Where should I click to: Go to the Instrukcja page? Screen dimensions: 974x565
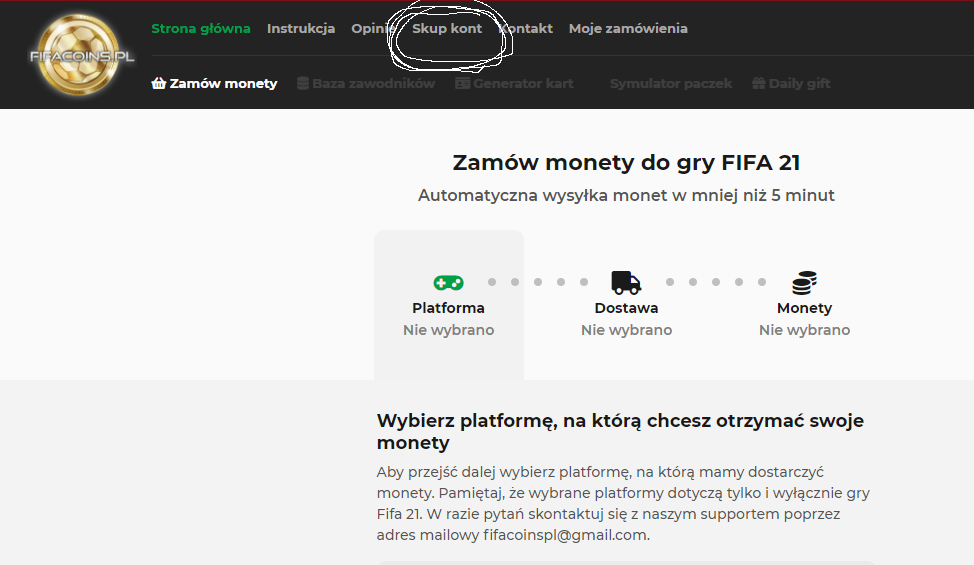[x=301, y=29]
